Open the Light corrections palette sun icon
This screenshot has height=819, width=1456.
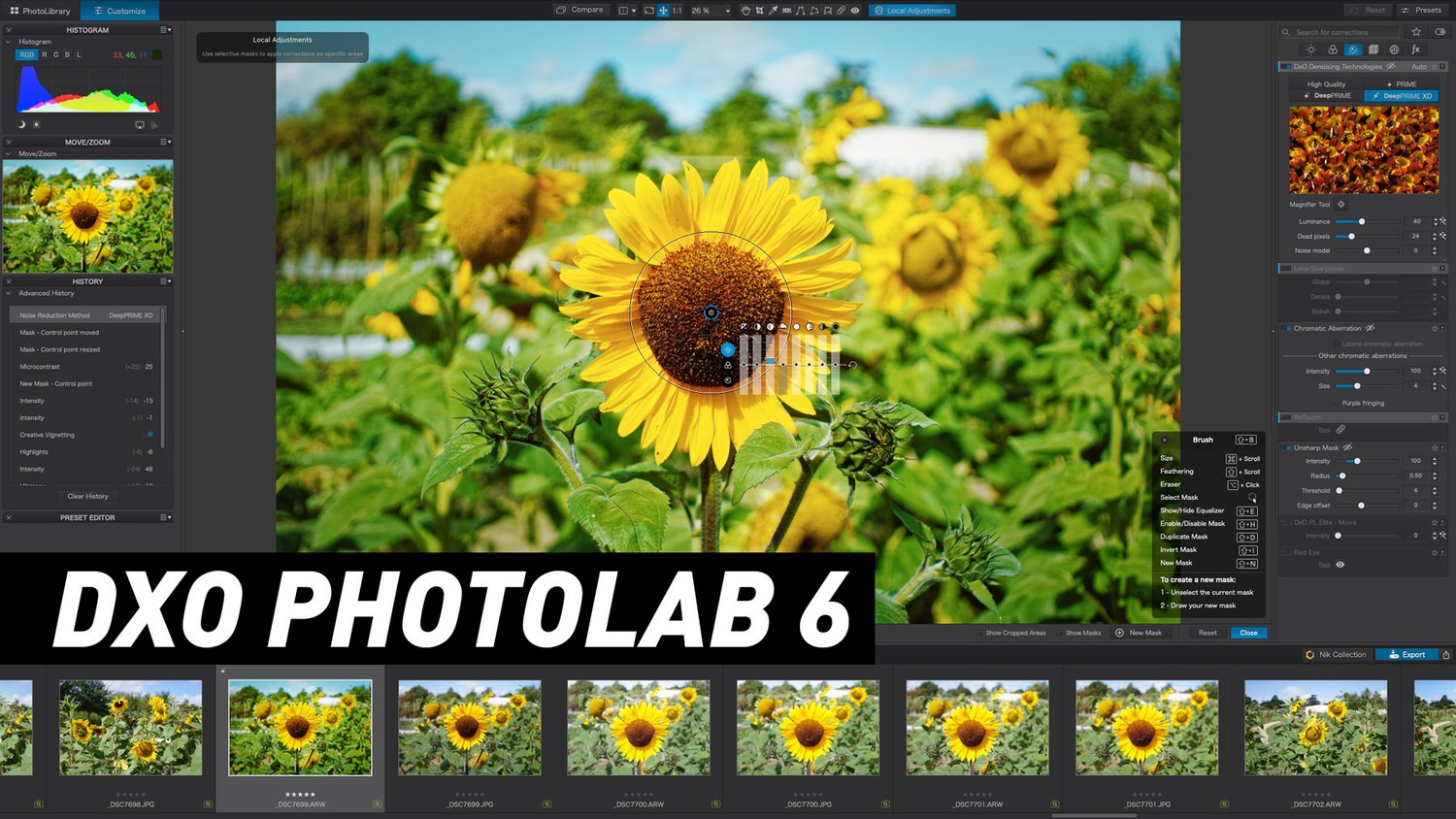pos(1311,49)
